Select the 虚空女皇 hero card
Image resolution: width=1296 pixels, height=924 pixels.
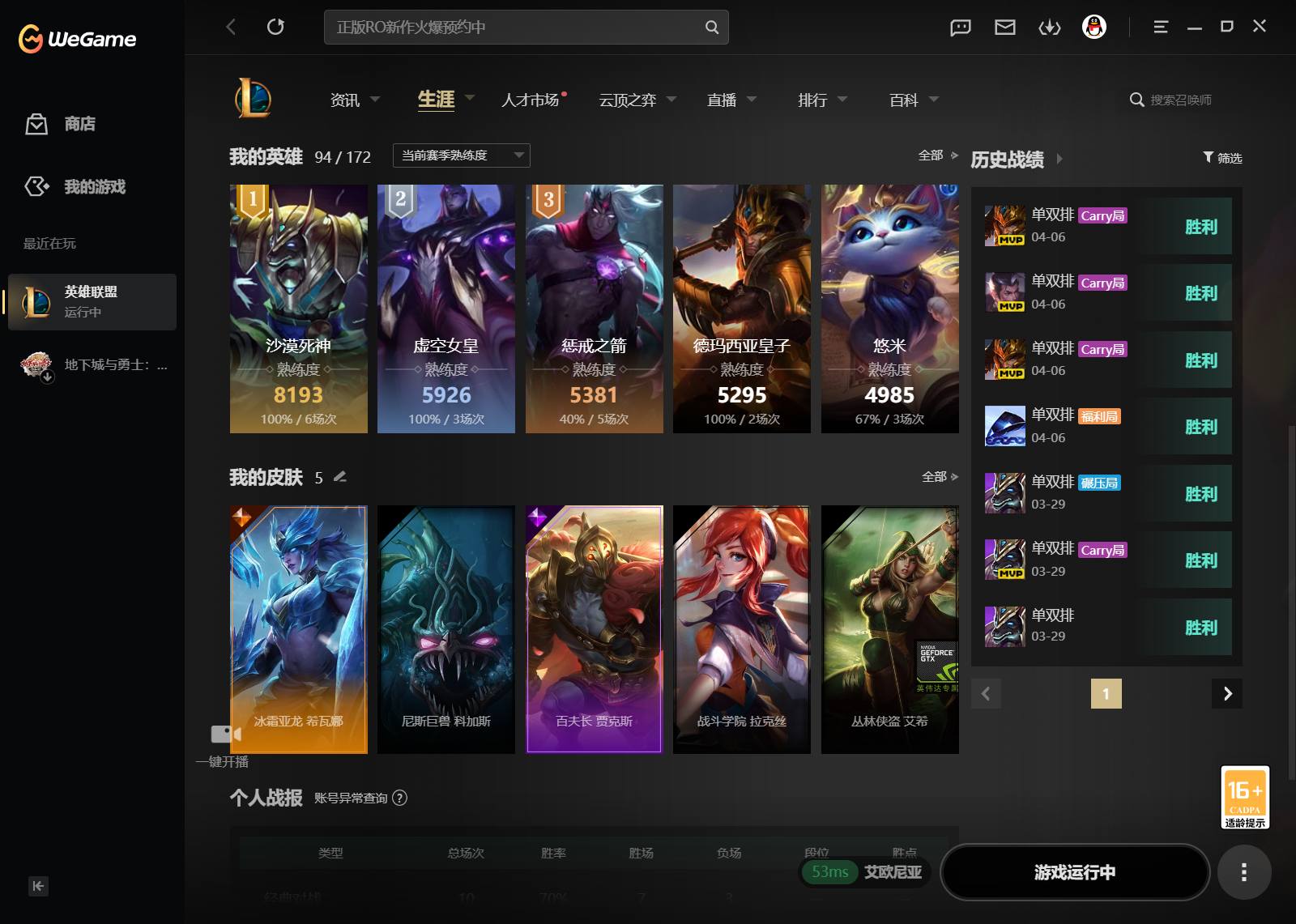click(446, 309)
